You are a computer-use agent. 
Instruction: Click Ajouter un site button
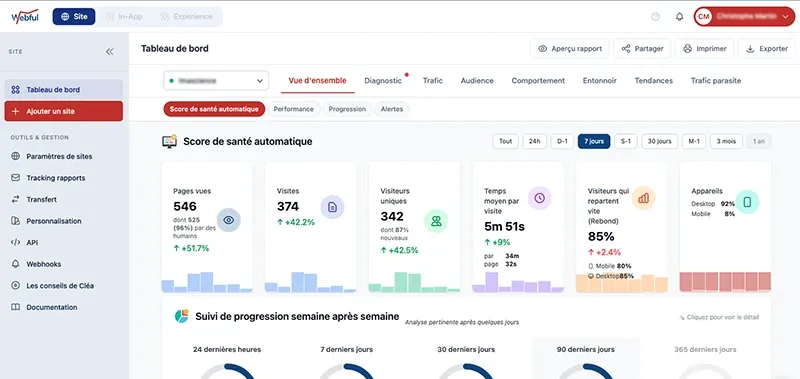click(64, 111)
